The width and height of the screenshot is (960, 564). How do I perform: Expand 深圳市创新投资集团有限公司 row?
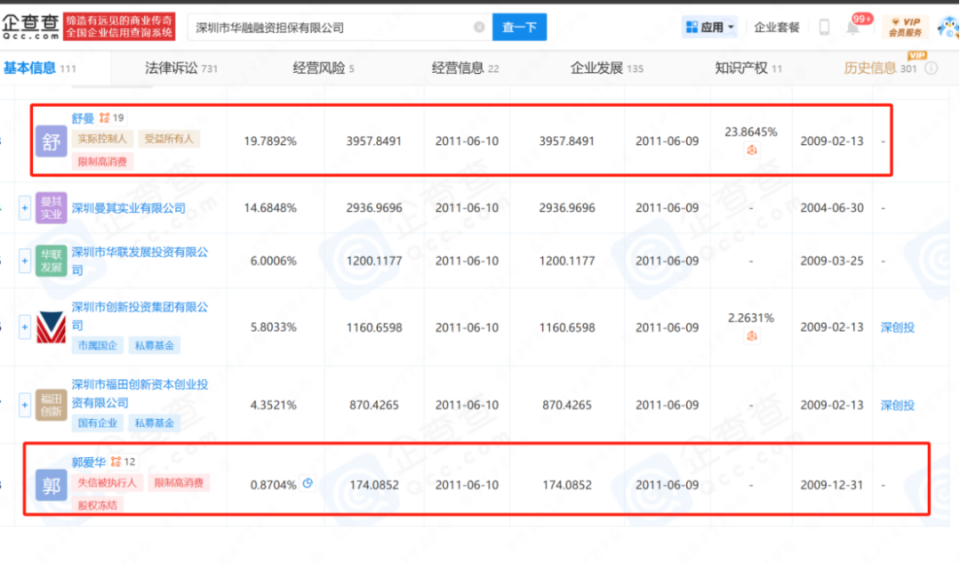24,327
